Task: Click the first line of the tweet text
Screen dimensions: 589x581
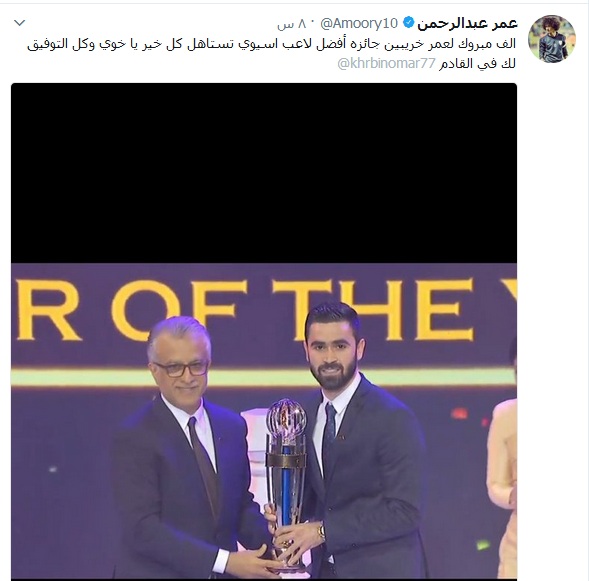Action: click(x=271, y=44)
